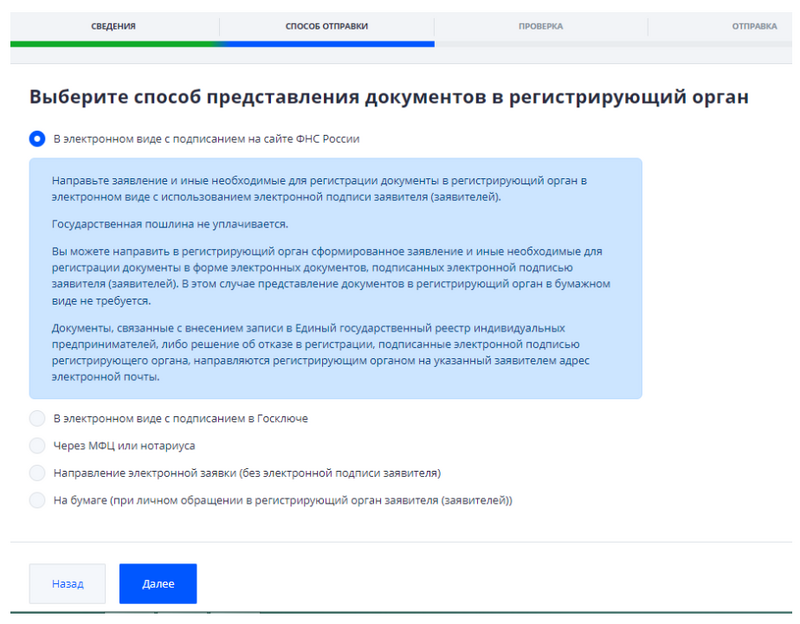800x624 pixels.
Task: Click the page heading 'Выберите способ представления документов'
Action: 389,96
